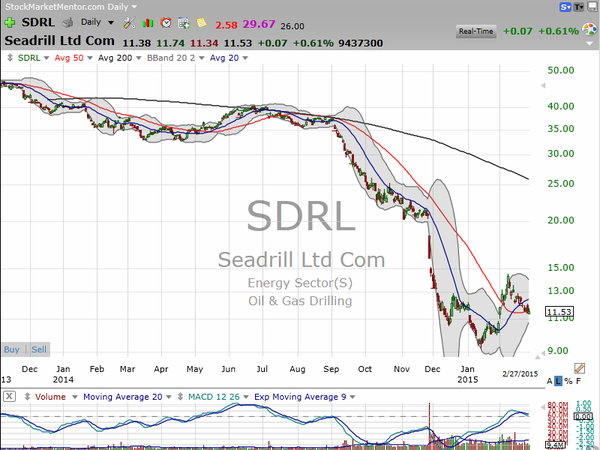Click the Sep month axis label

pos(331,369)
